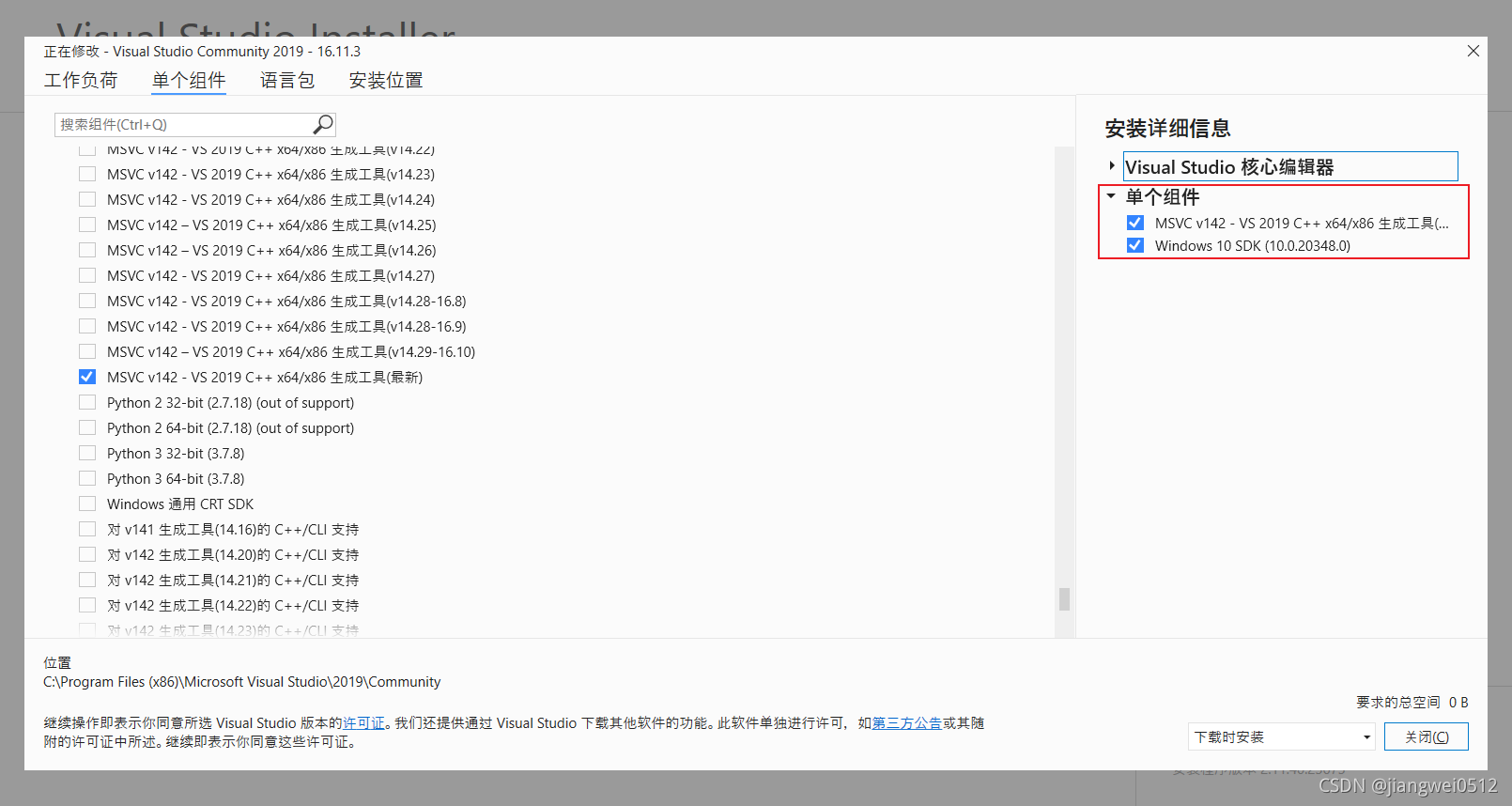Check MSVC v142 生成工具(v14.28-16.8)
This screenshot has height=806, width=1512.
coord(87,301)
